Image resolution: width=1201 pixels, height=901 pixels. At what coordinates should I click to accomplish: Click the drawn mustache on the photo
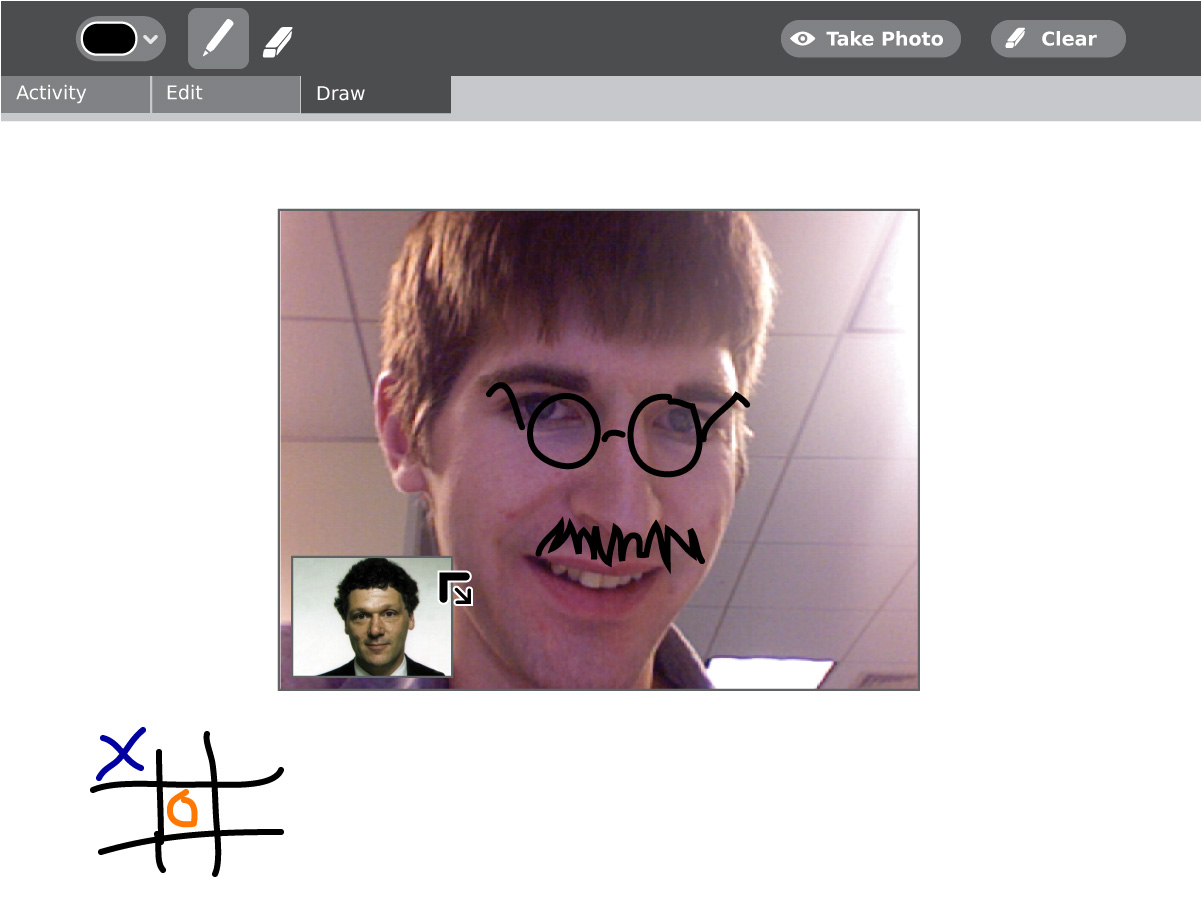click(x=620, y=543)
